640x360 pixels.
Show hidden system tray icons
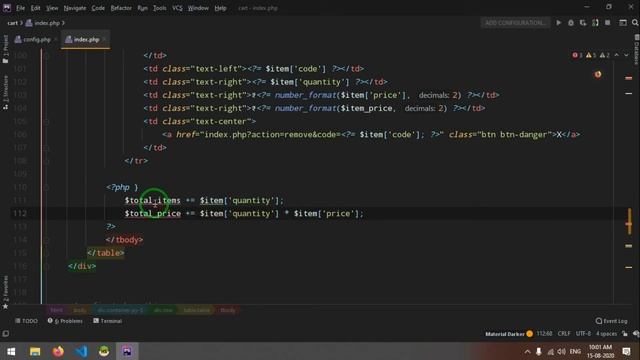tap(527, 351)
